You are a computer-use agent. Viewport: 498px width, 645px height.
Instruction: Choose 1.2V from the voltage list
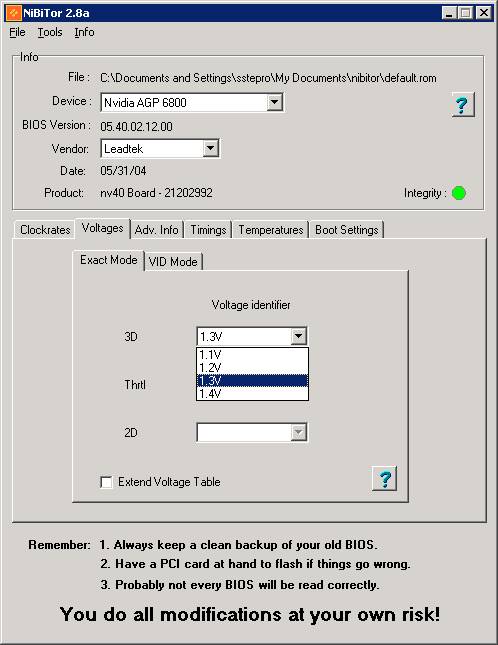pyautogui.click(x=252, y=368)
